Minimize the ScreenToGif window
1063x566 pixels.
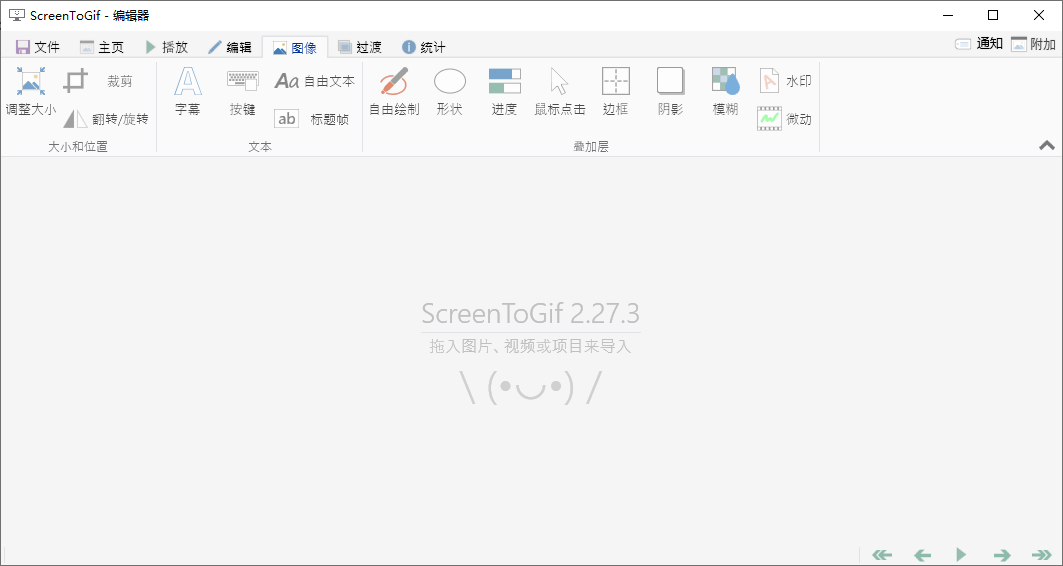[948, 15]
